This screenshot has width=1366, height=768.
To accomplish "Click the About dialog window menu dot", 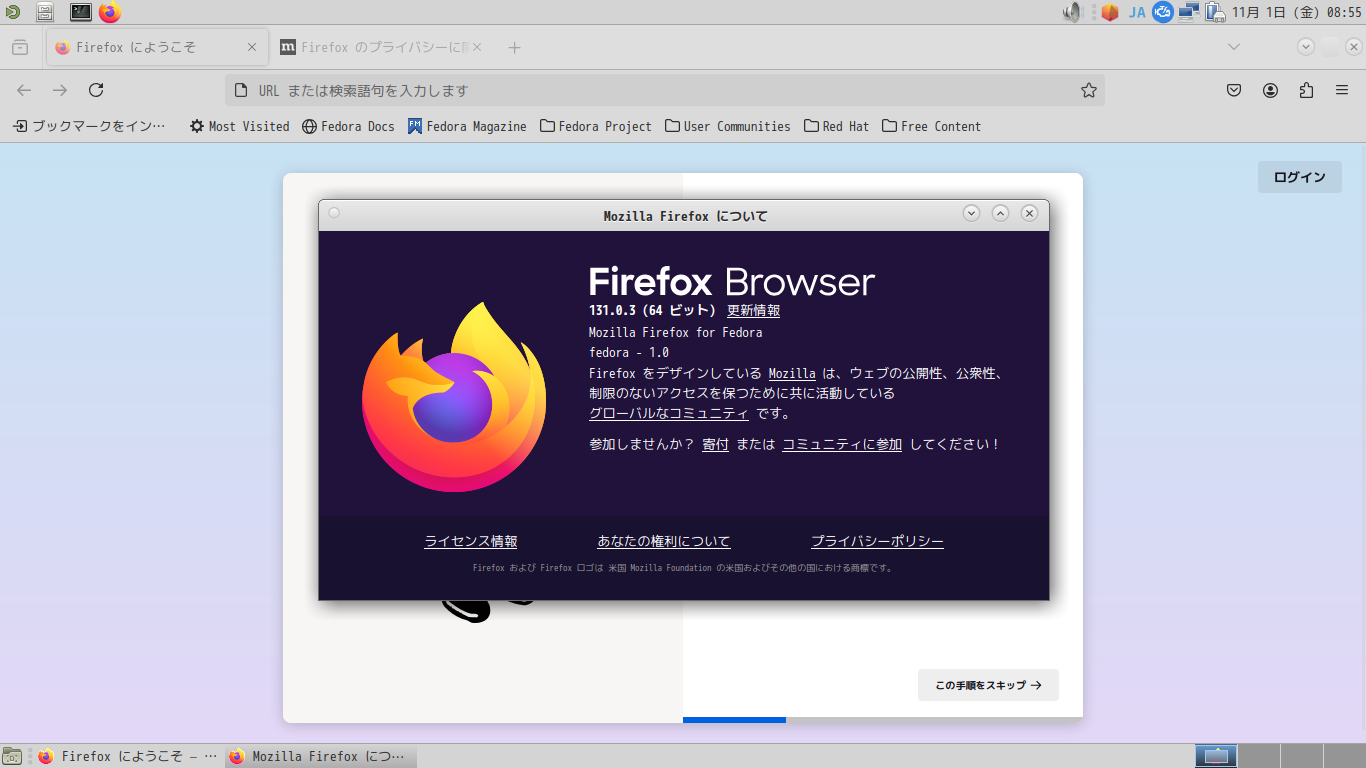I will pyautogui.click(x=334, y=212).
